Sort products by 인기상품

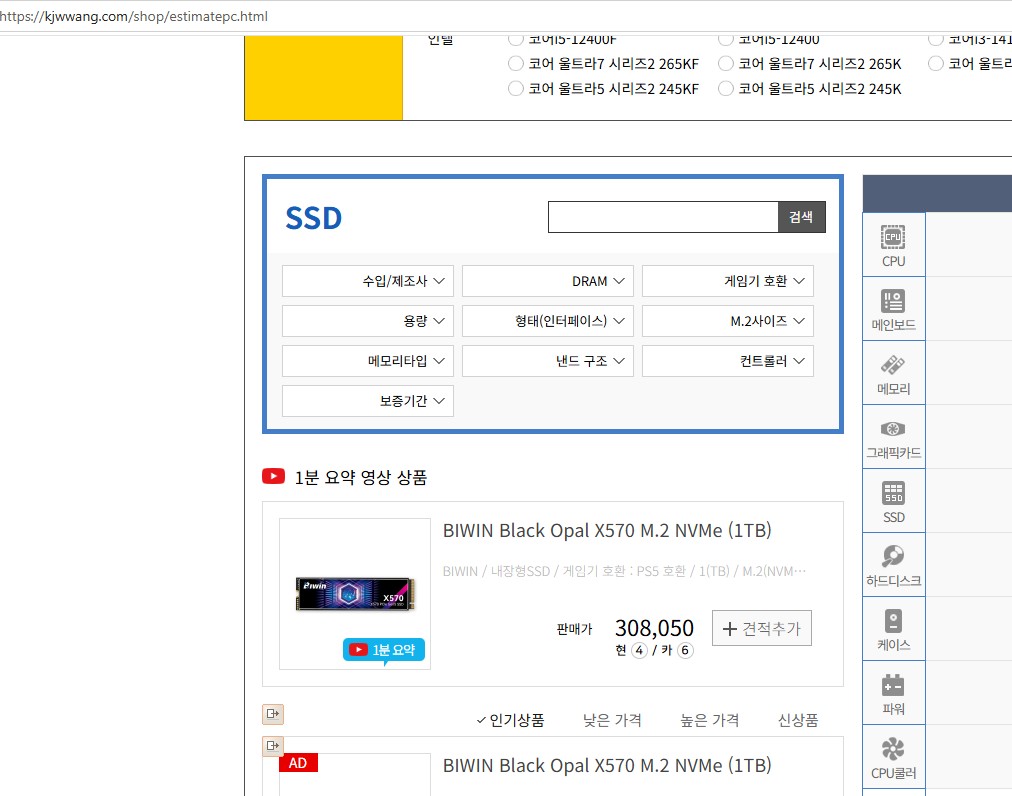511,720
